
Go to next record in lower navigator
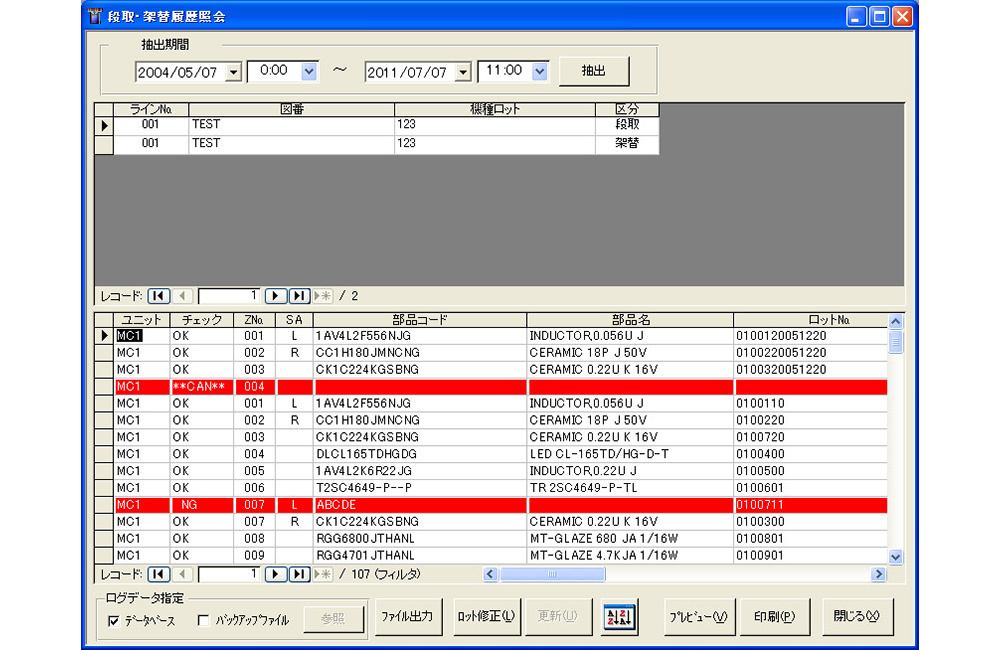276,574
